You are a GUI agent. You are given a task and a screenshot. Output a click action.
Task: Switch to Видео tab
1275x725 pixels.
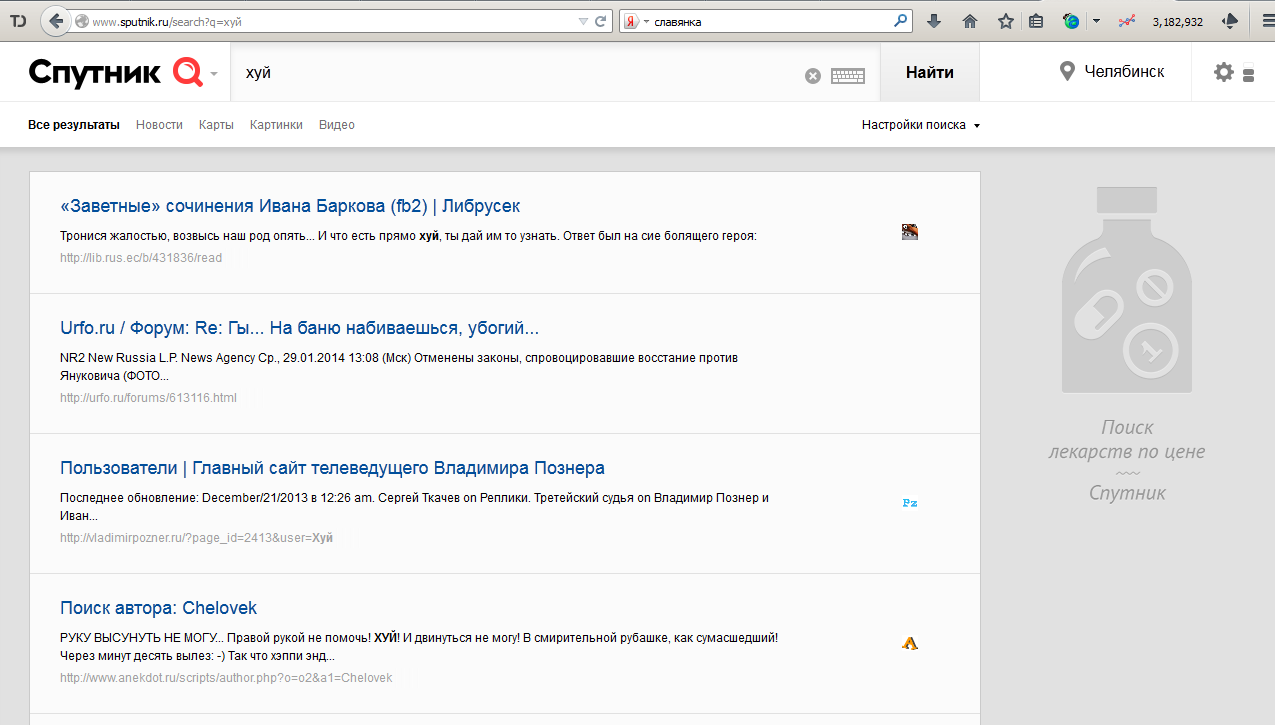click(337, 125)
